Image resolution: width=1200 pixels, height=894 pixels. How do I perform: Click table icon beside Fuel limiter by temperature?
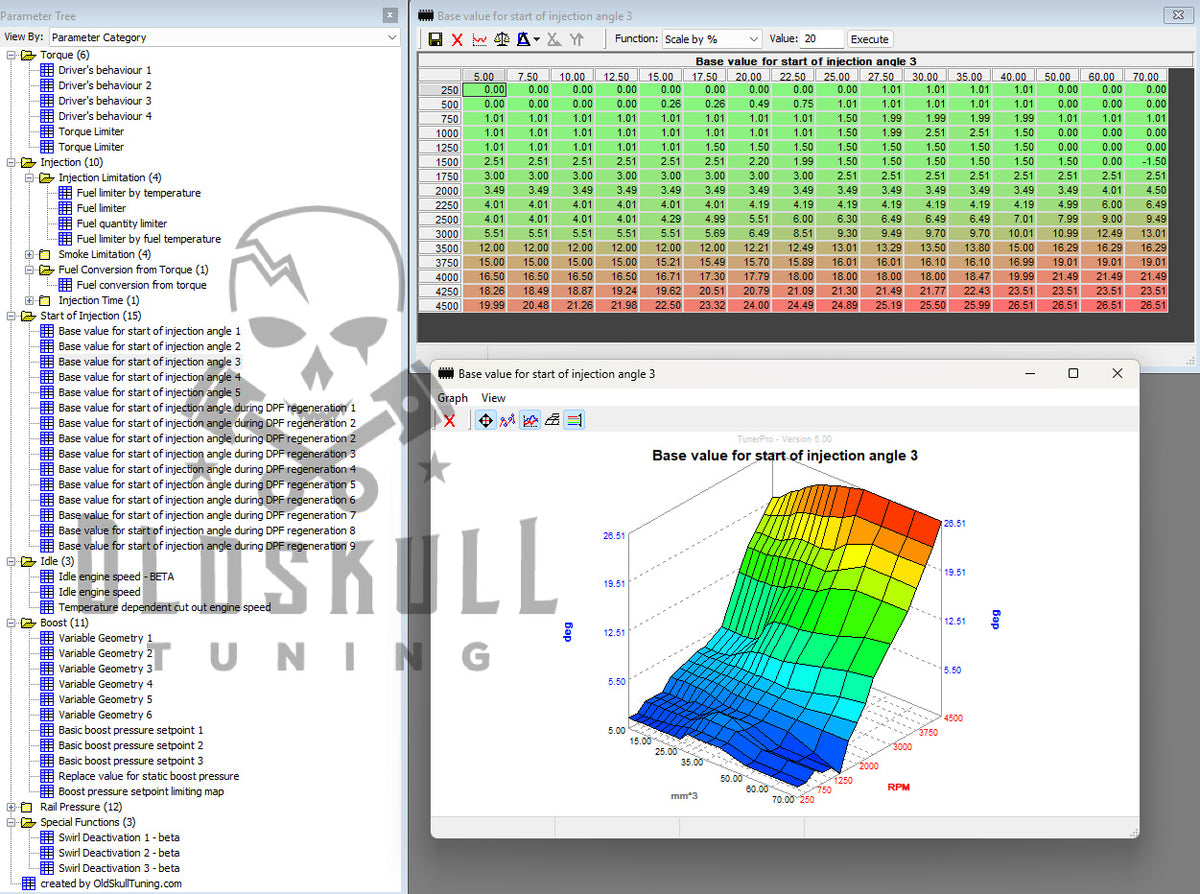(x=65, y=193)
